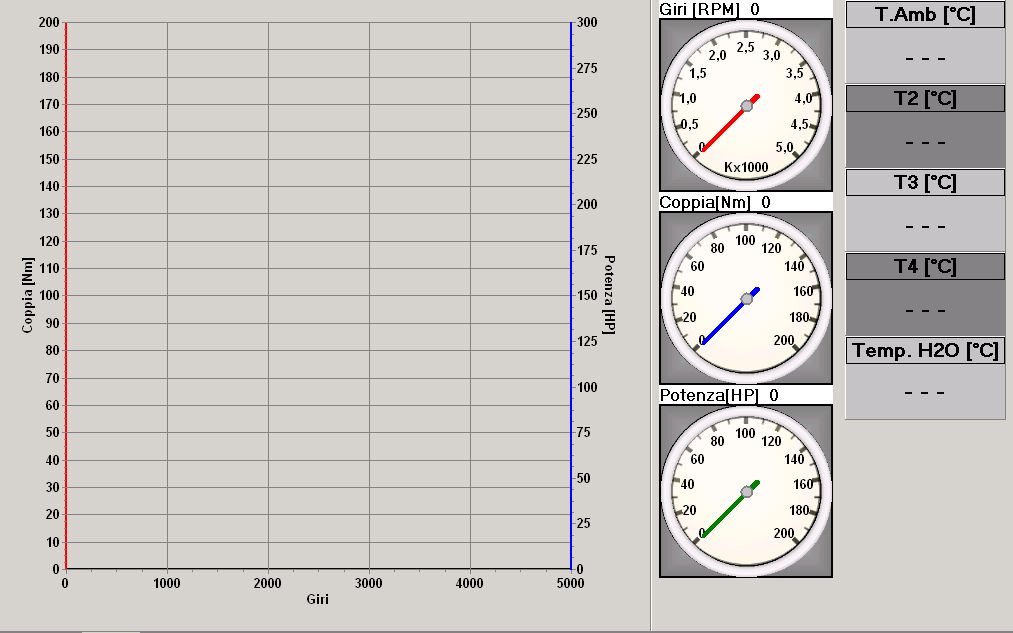Click the T4 [°C] header label
The height and width of the screenshot is (633, 1013).
click(925, 267)
